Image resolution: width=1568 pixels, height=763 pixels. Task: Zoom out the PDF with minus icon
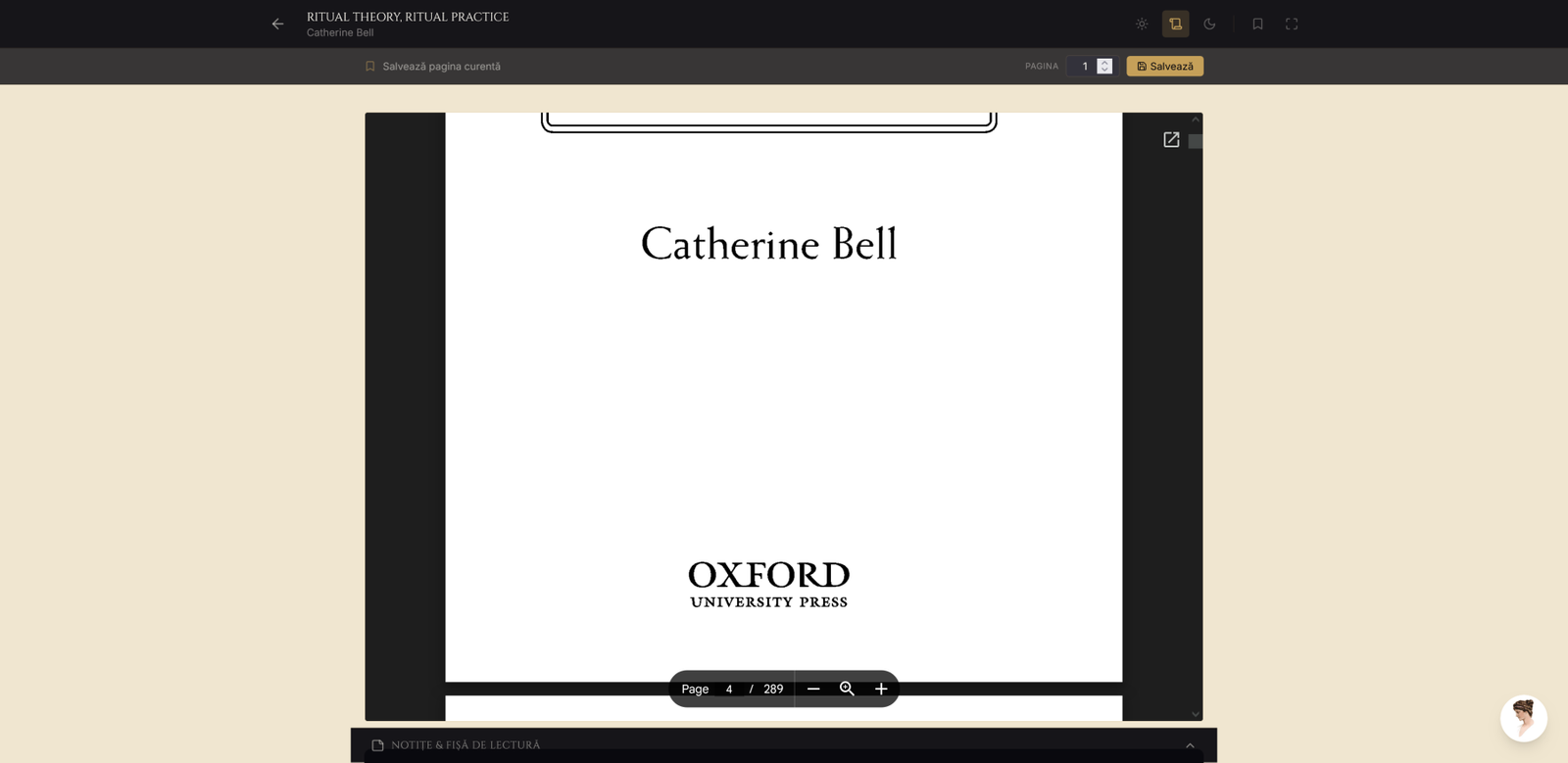coord(813,690)
